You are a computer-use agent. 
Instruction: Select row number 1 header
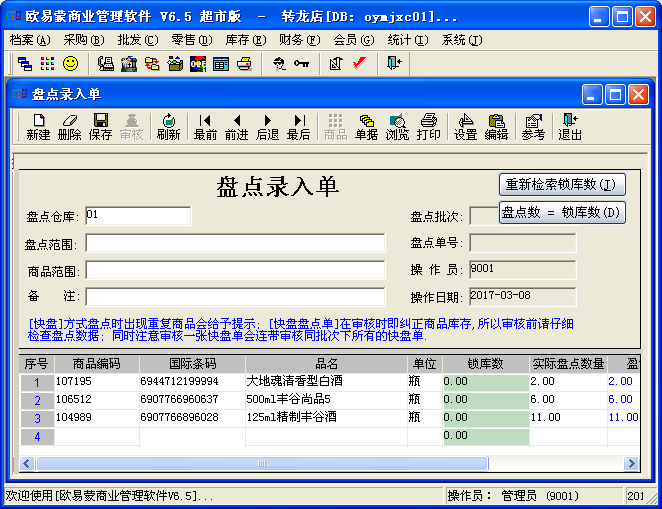tap(37, 382)
